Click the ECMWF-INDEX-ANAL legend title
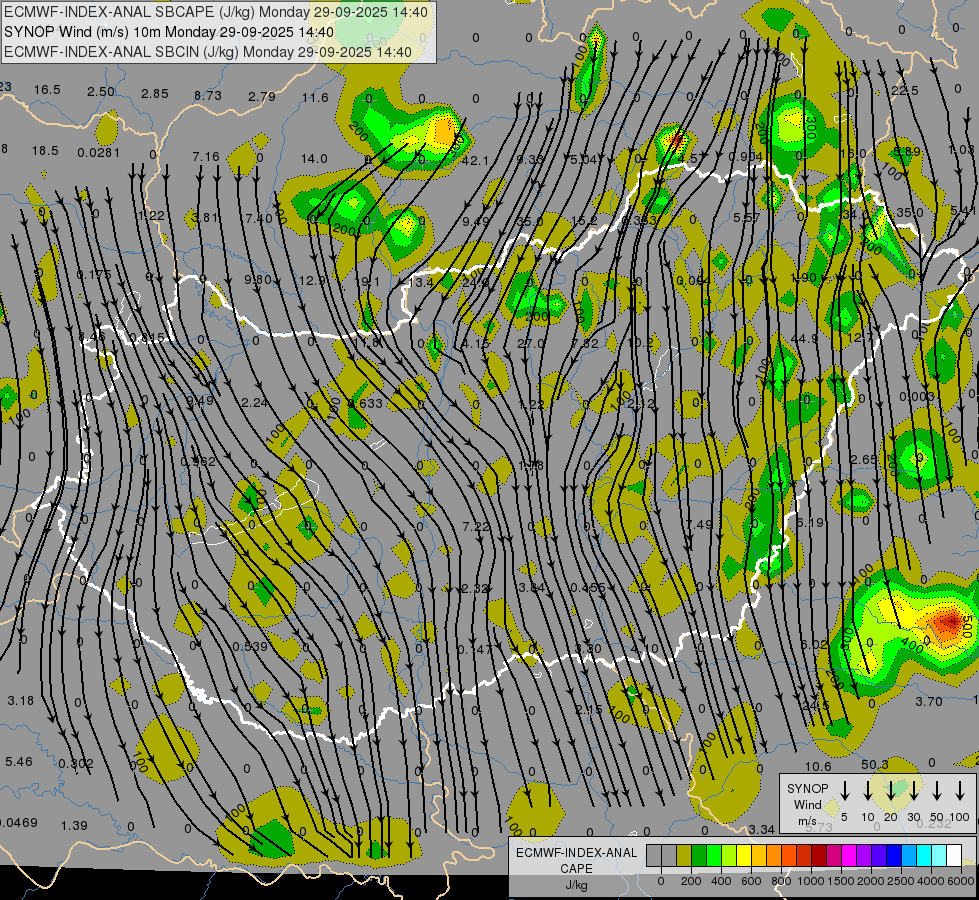This screenshot has height=900, width=979. tap(576, 853)
